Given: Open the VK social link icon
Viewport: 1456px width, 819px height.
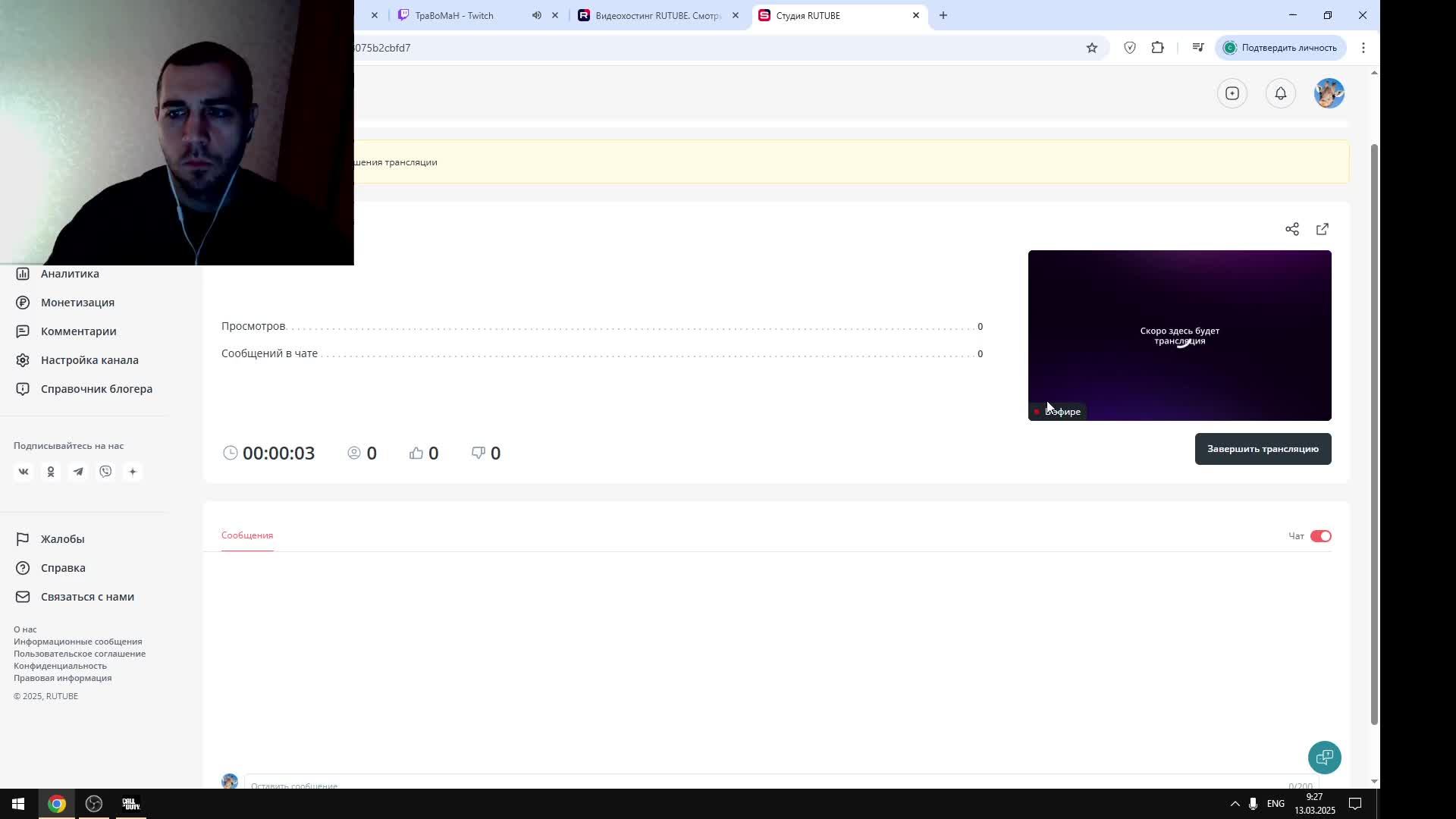Looking at the screenshot, I should (x=24, y=472).
